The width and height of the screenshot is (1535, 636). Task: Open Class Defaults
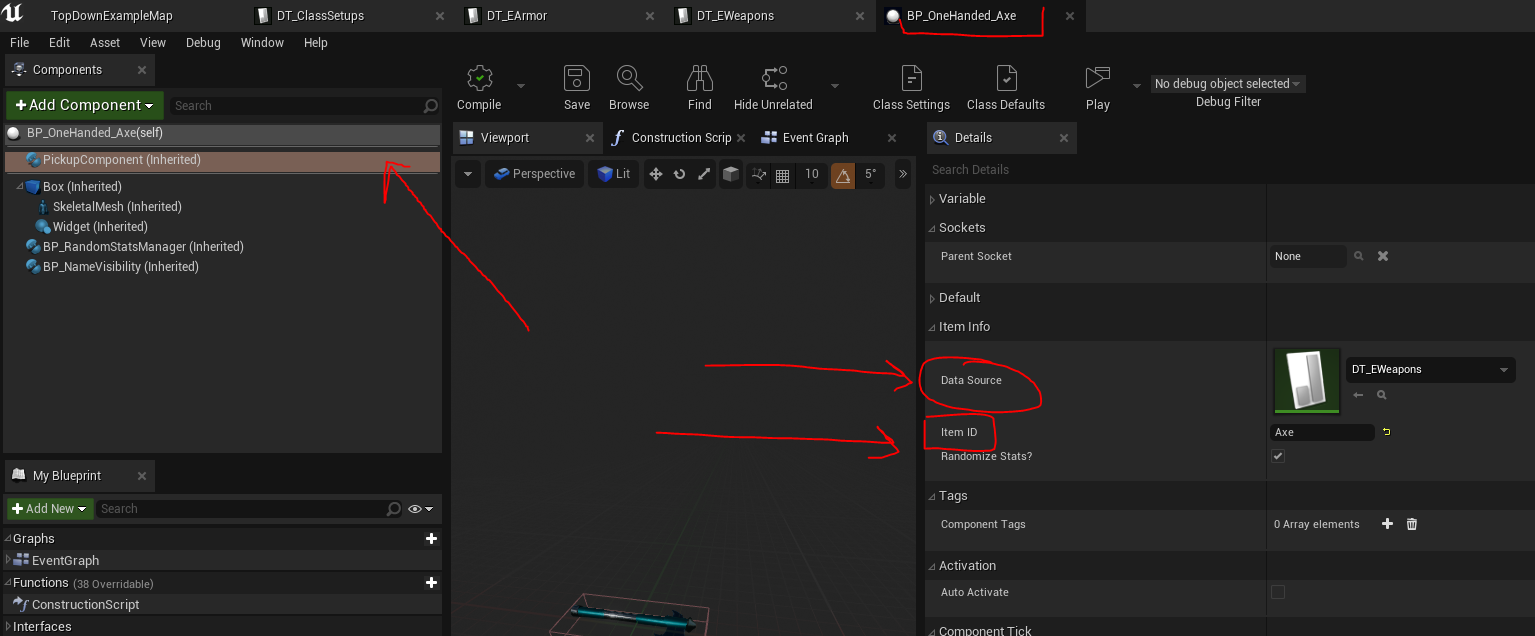pyautogui.click(x=1006, y=87)
